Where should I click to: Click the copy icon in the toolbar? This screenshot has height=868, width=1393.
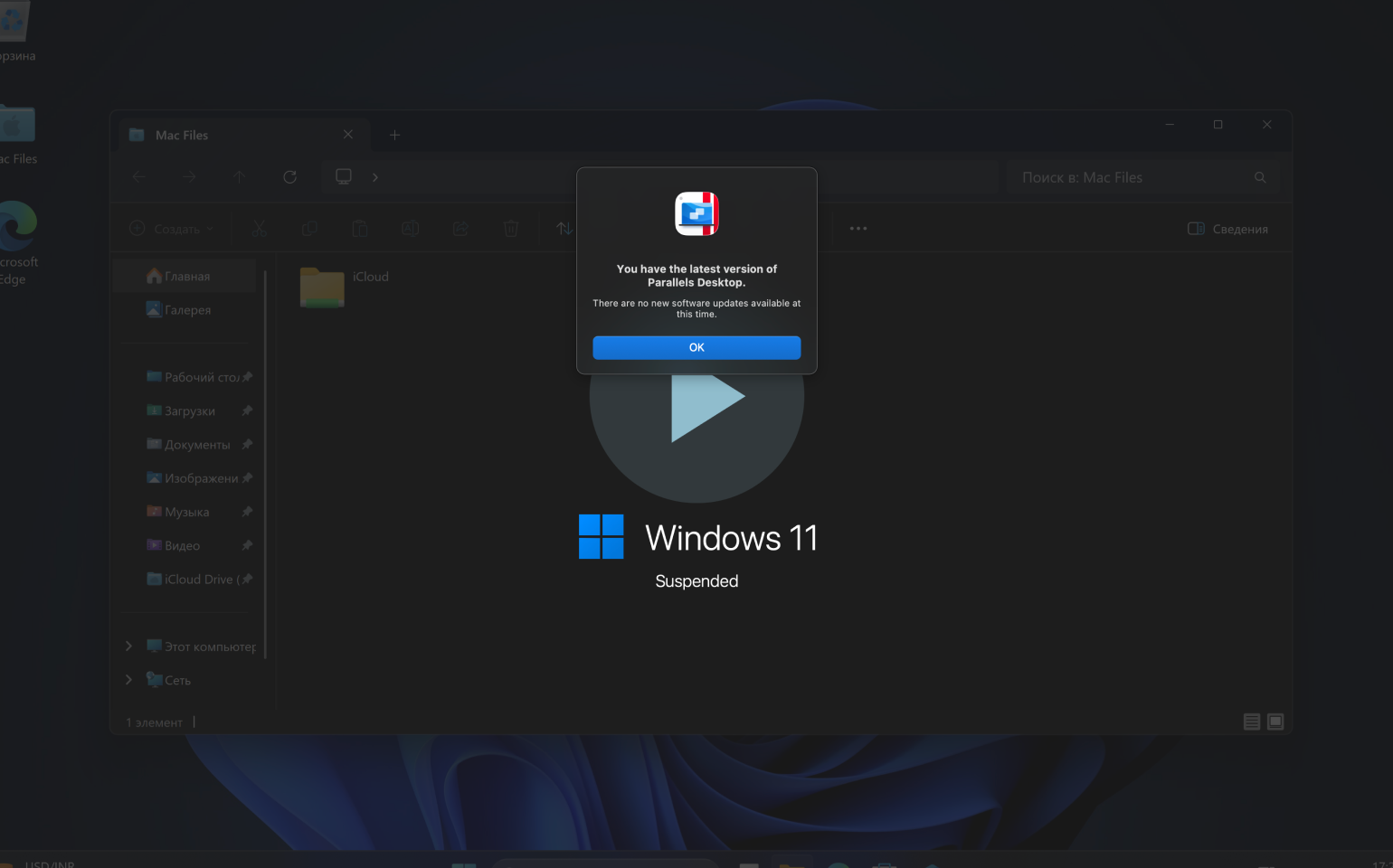pos(309,229)
